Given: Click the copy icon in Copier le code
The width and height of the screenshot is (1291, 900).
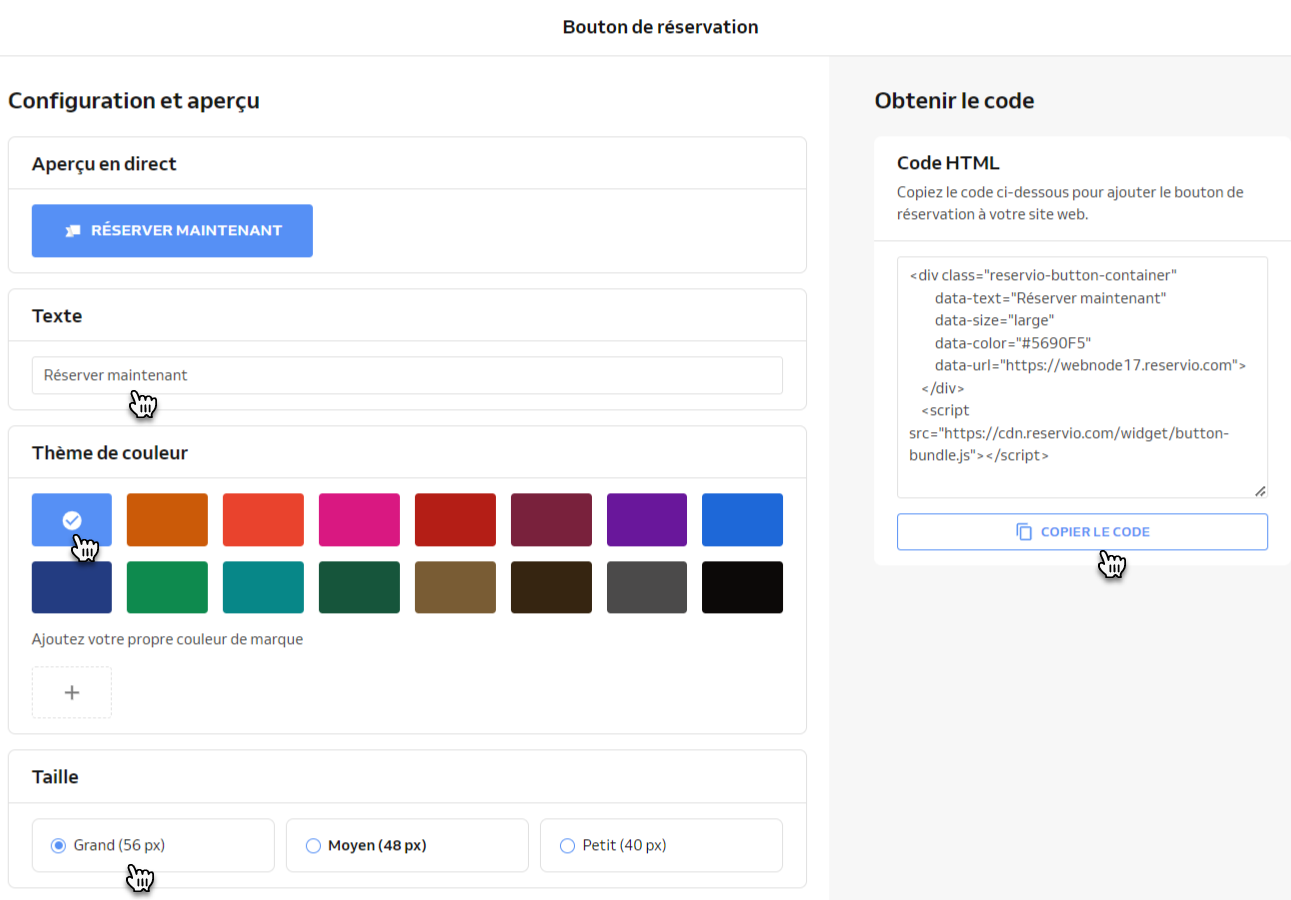Looking at the screenshot, I should click(1024, 532).
